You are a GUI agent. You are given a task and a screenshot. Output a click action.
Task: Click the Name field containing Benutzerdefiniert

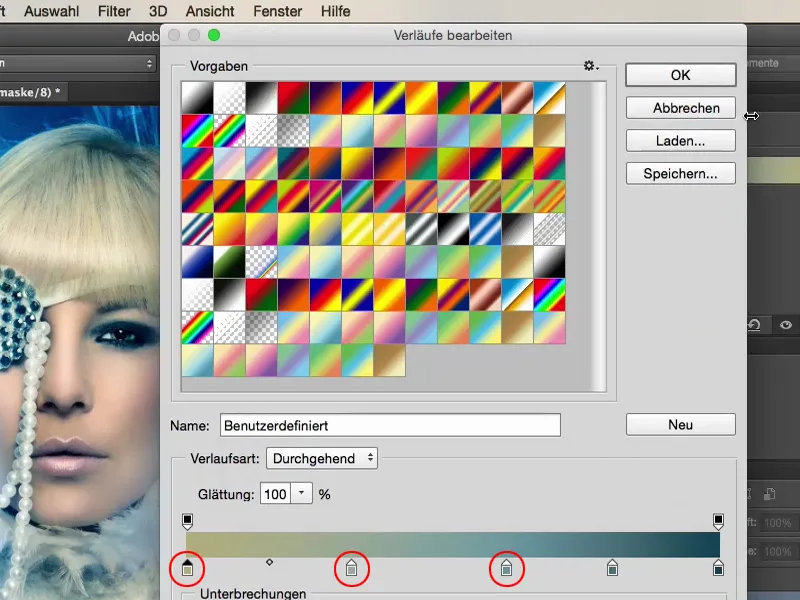[x=390, y=425]
